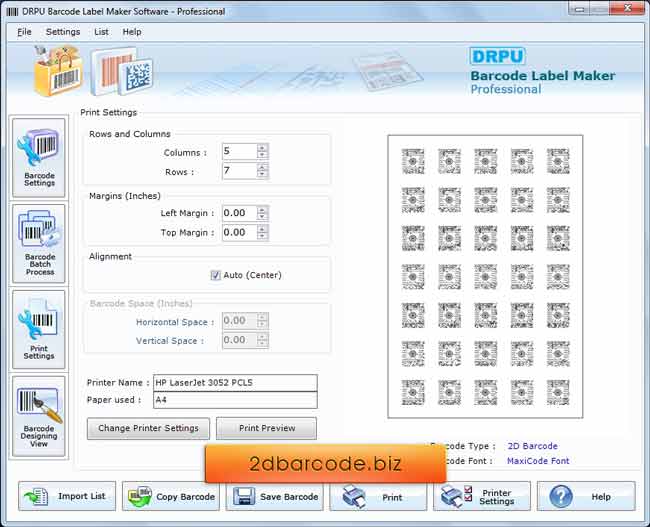
Task: Click the 'Rows and Columns' group label
Action: pyautogui.click(x=130, y=134)
